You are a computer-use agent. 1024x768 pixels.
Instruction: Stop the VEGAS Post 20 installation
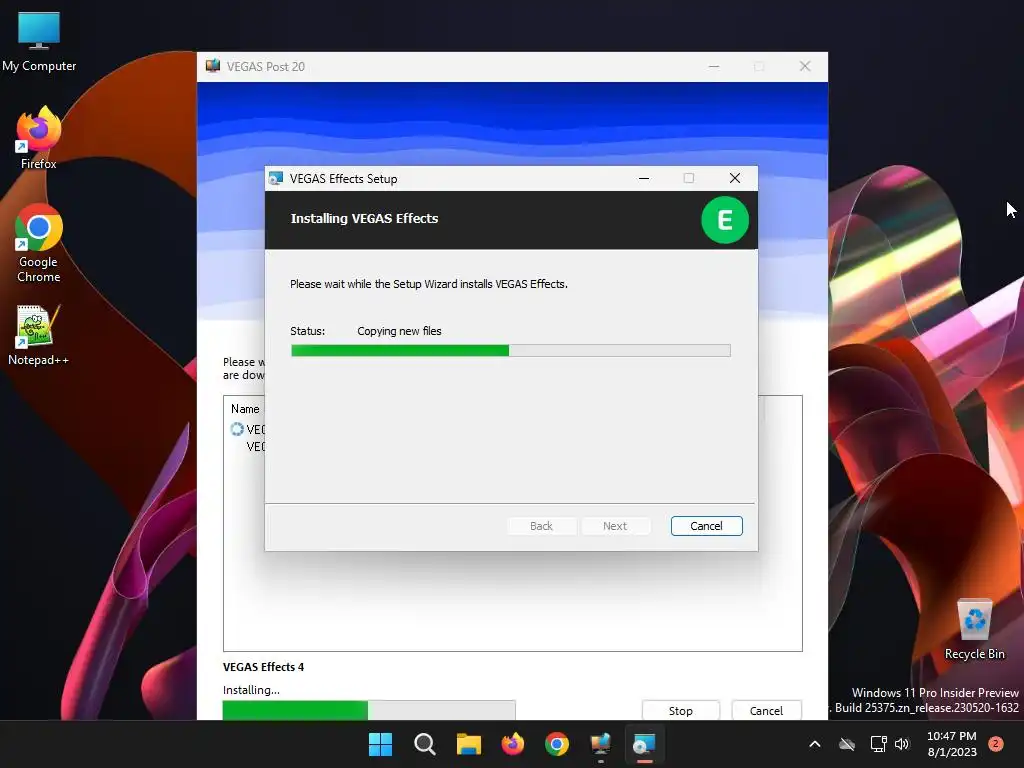(680, 711)
